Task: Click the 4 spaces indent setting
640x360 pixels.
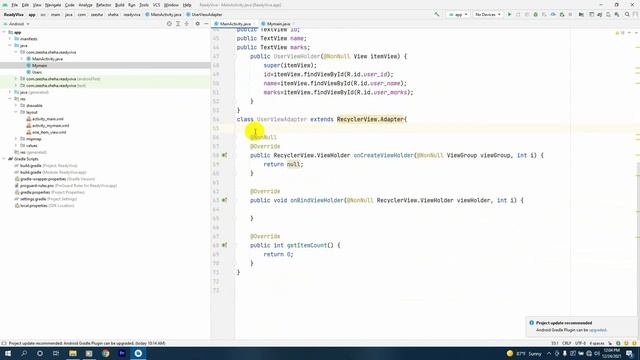Action: click(x=597, y=343)
